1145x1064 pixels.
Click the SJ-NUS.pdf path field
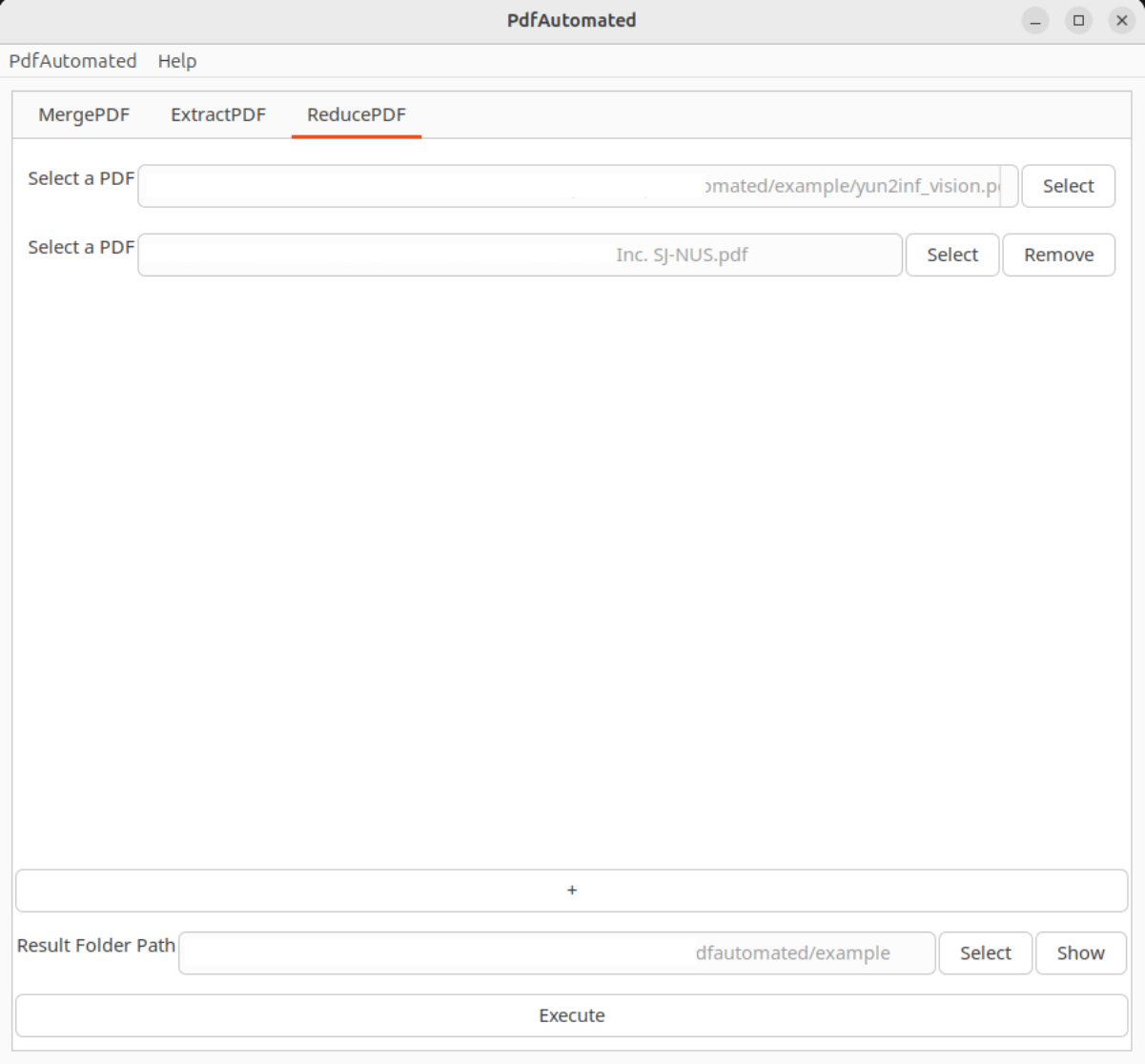click(520, 255)
